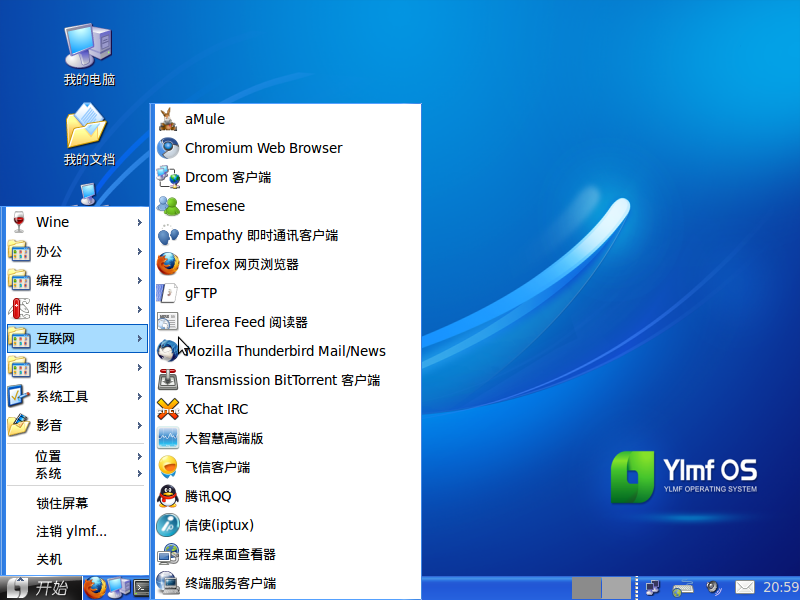The image size is (800, 600).
Task: Open 我的文档 folder on the desktop
Action: click(89, 135)
